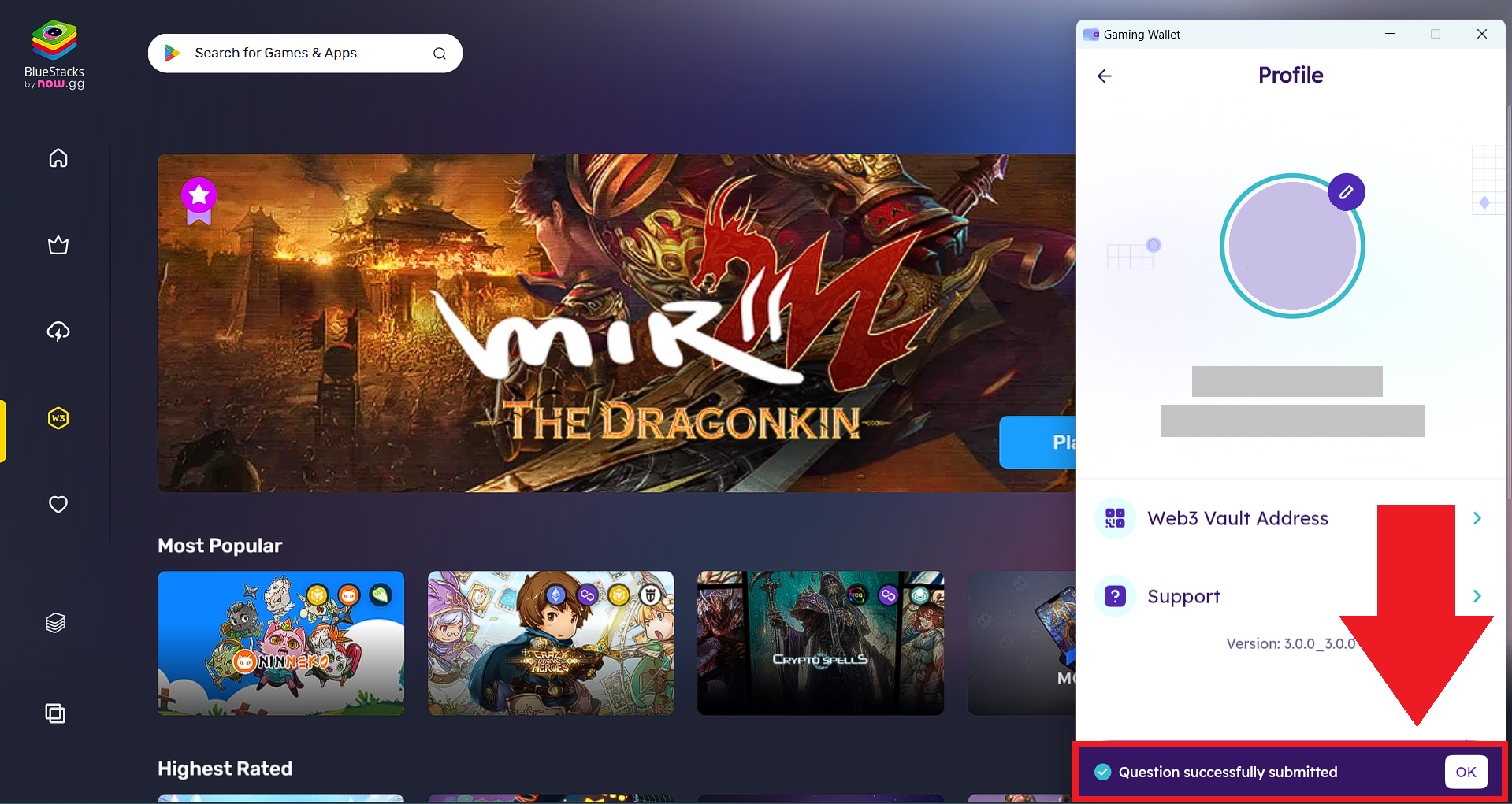This screenshot has width=1512, height=804.
Task: Open the layers stack sidebar icon
Action: [55, 623]
